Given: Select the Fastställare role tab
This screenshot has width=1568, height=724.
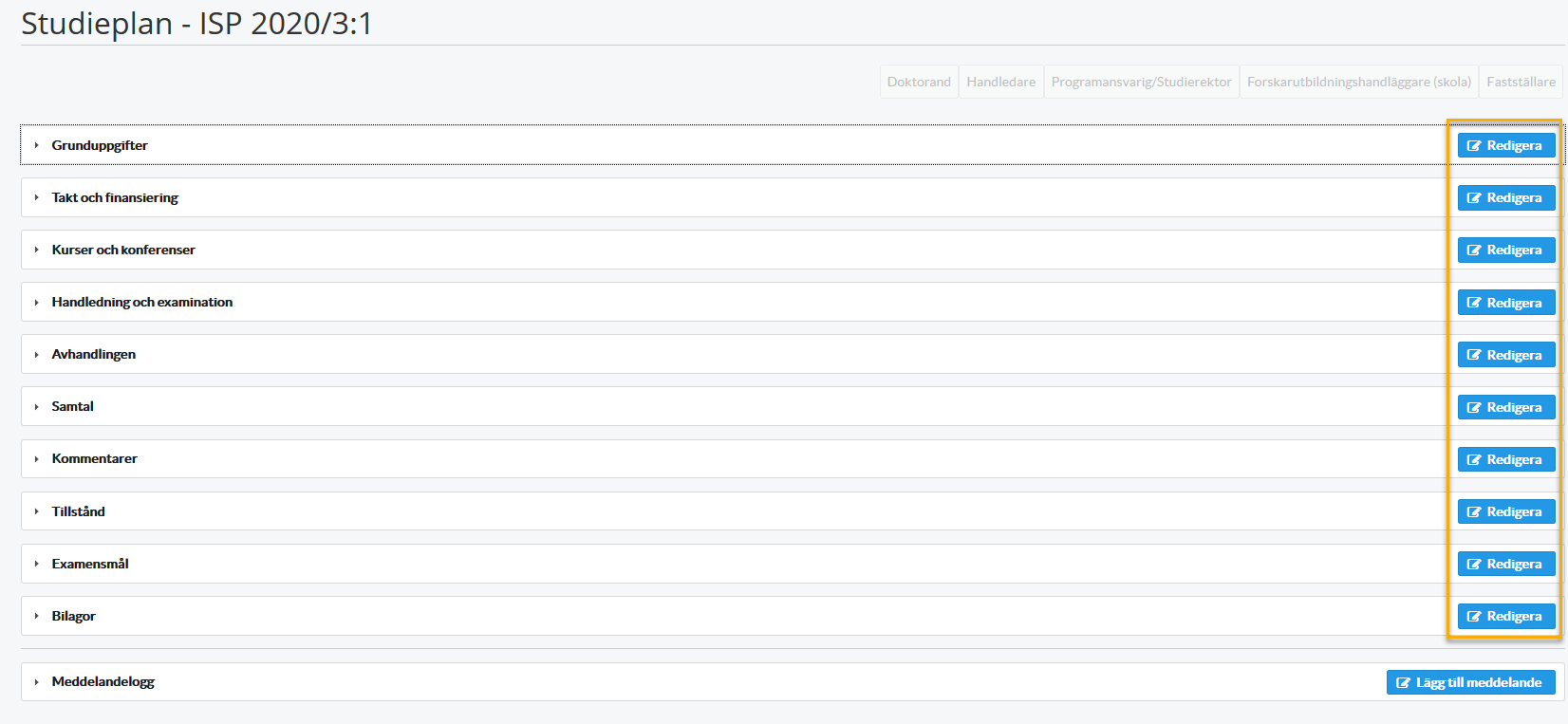Looking at the screenshot, I should (1521, 82).
